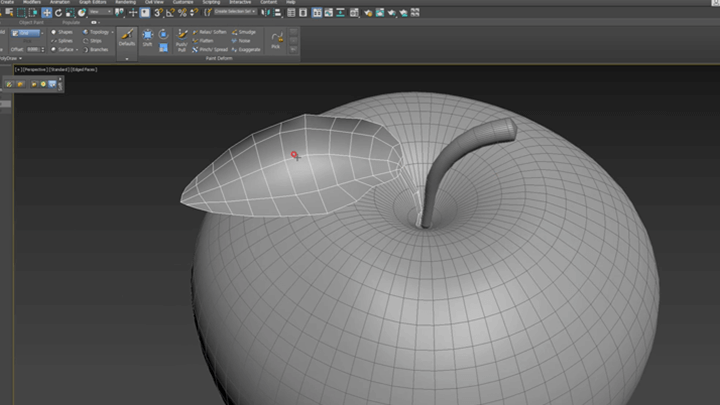
Task: Select the Relax/Soften brush
Action: coord(209,32)
